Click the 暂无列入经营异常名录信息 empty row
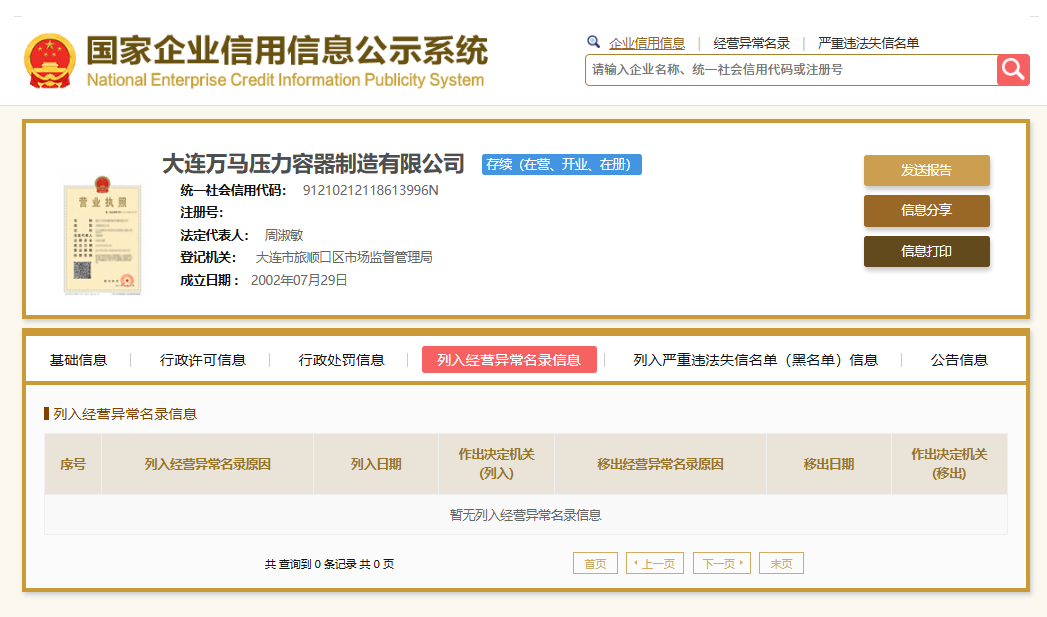The image size is (1047, 617). (526, 515)
